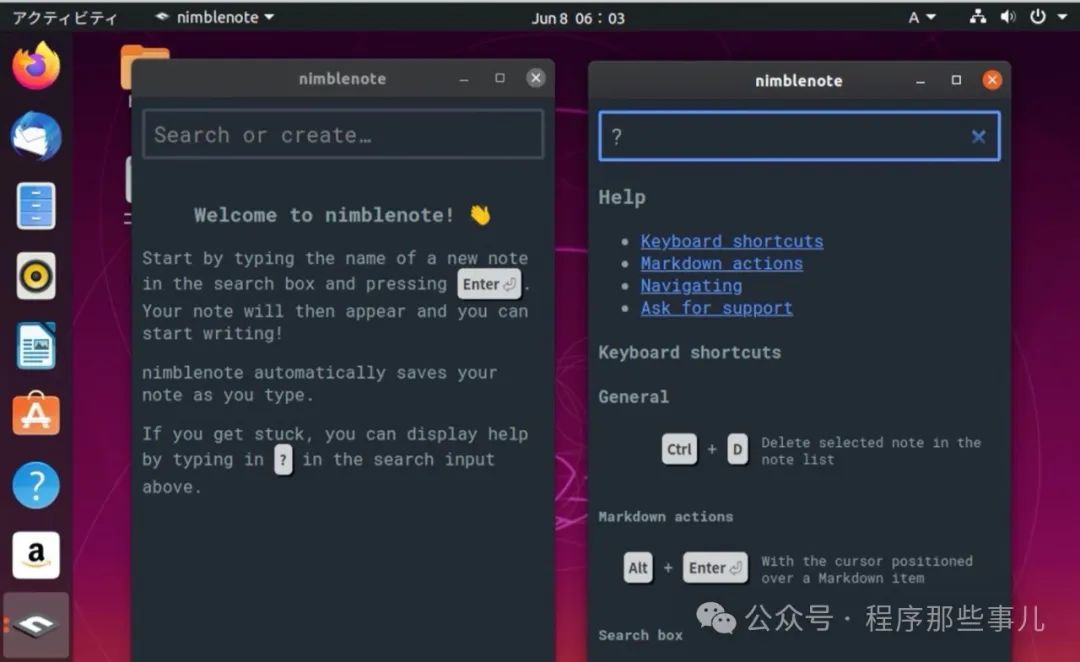This screenshot has height=662, width=1080.
Task: Open Rhythmbox music player in dock
Action: tap(36, 276)
